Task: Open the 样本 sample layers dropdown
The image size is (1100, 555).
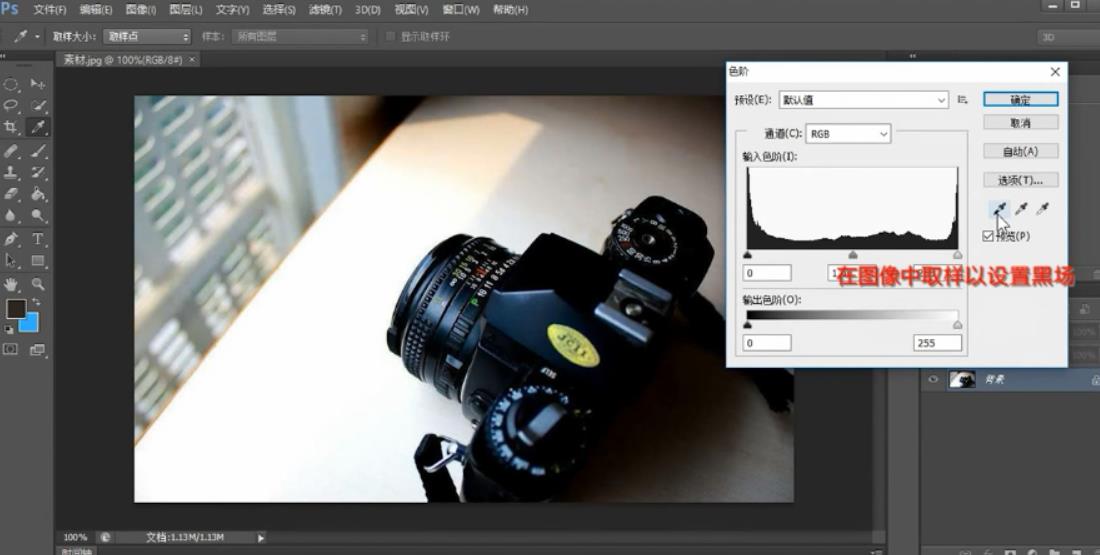Action: point(300,36)
